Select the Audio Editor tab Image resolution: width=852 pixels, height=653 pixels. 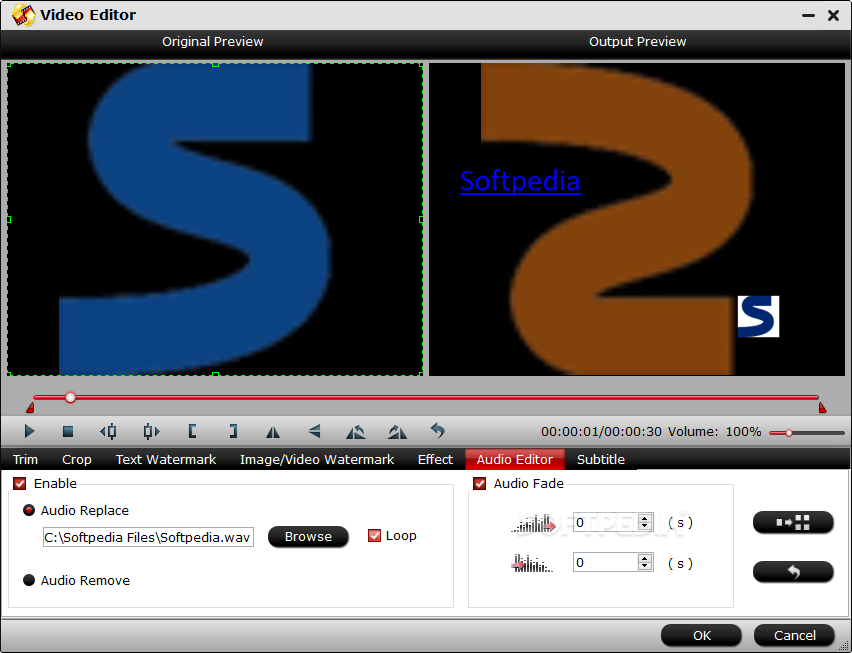pos(515,460)
